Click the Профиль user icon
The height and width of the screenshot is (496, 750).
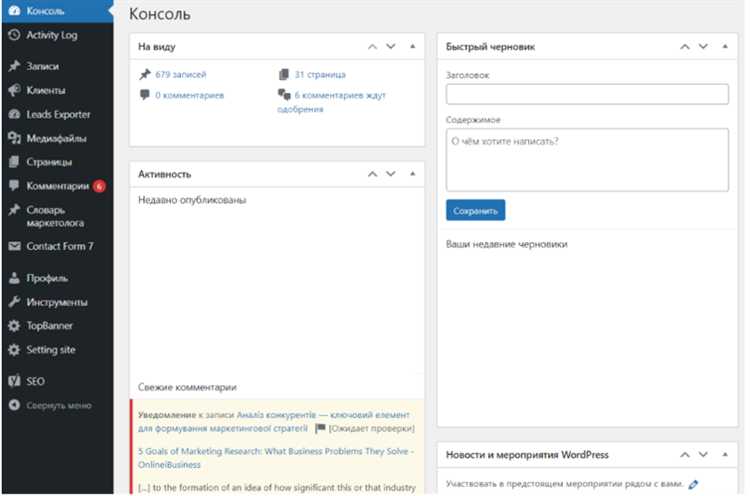(13, 278)
